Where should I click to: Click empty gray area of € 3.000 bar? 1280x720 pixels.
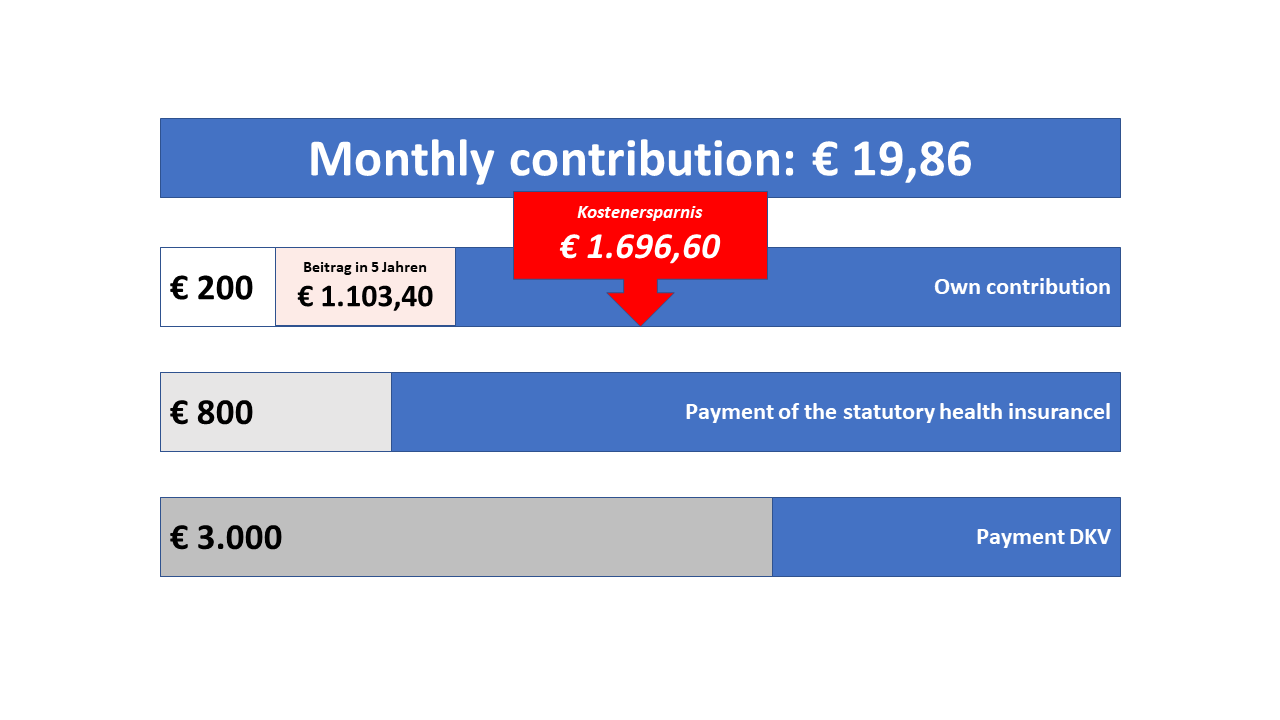tap(550, 537)
